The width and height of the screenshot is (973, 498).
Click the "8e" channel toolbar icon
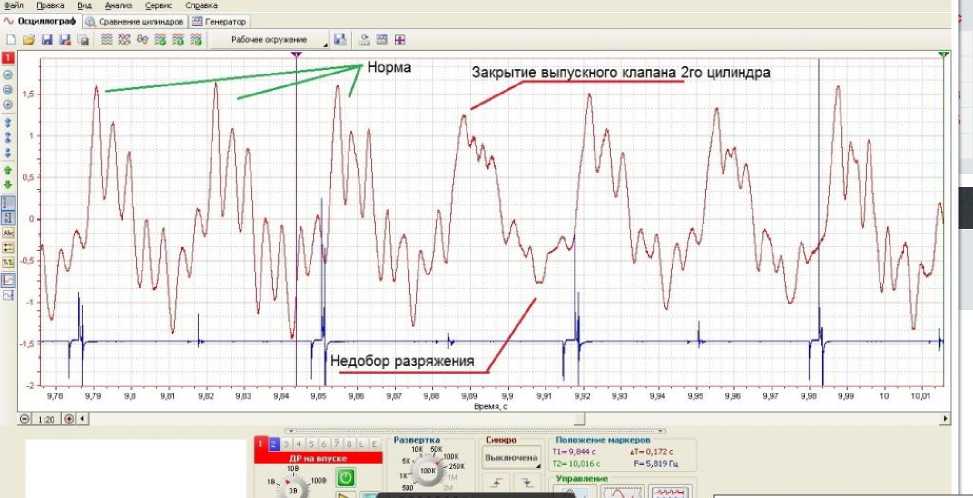142,40
